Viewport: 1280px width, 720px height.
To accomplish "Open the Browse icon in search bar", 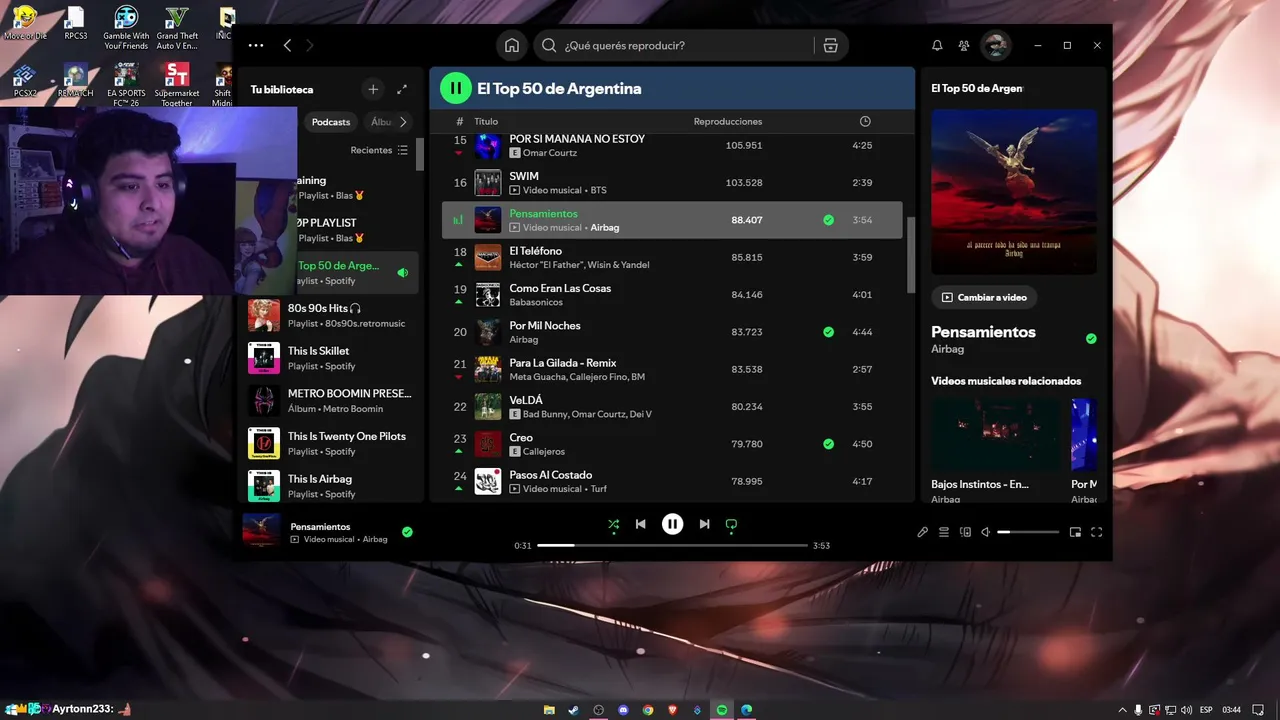I will click(x=830, y=45).
